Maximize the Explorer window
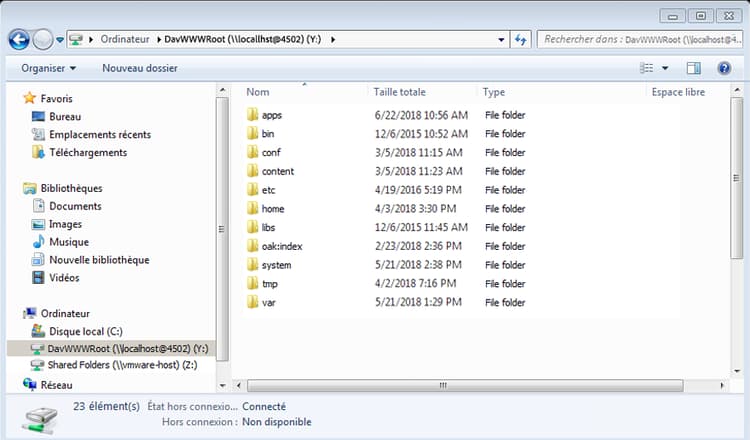750x440 pixels. pos(701,16)
